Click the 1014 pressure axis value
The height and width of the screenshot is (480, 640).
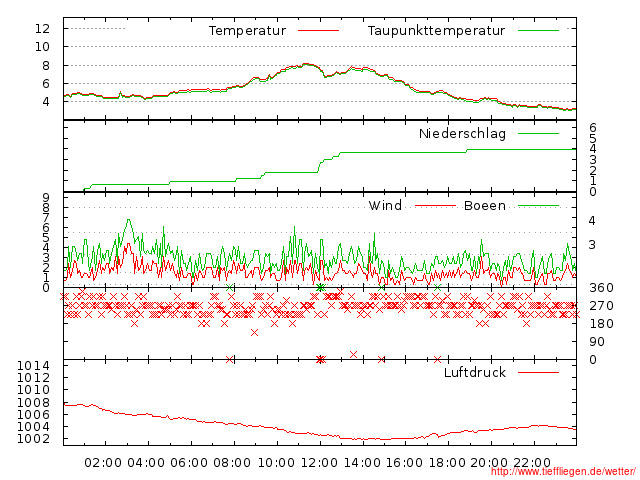33,365
